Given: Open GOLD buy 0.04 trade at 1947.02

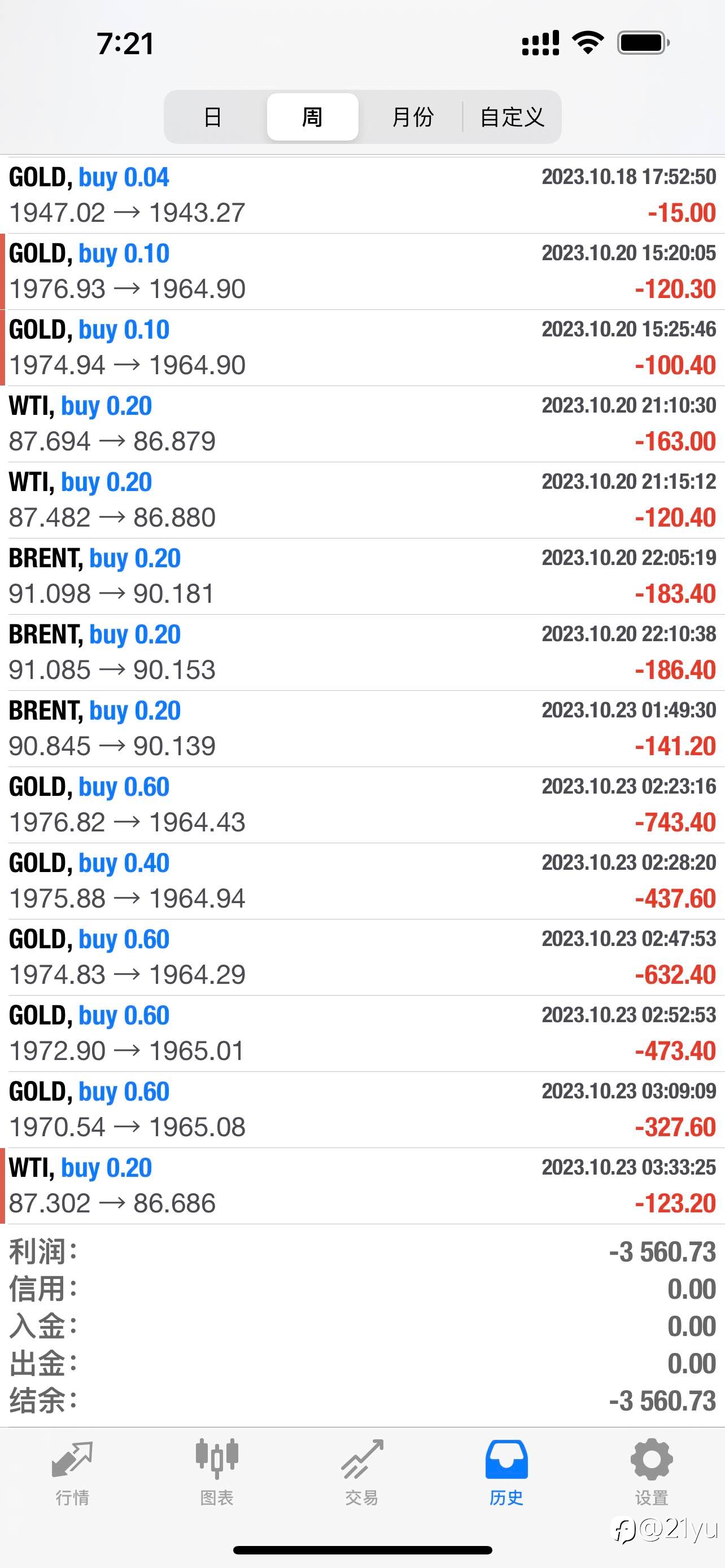Looking at the screenshot, I should 362,195.
